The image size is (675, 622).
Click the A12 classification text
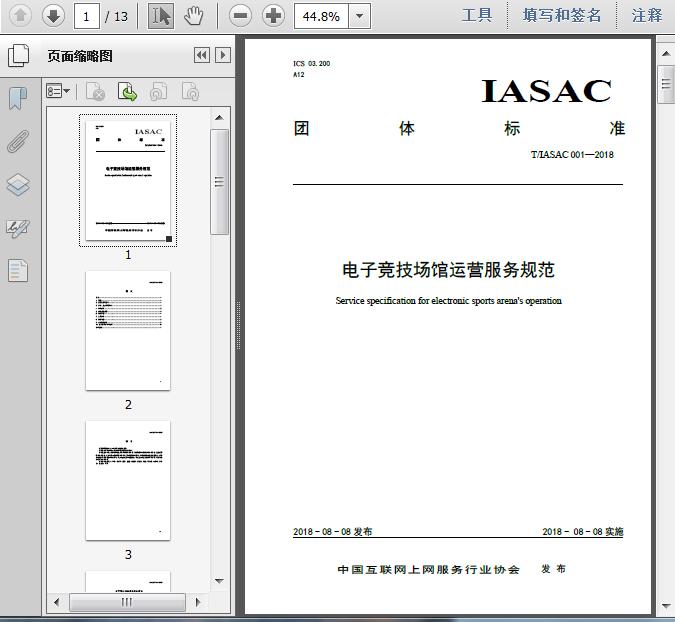click(299, 75)
